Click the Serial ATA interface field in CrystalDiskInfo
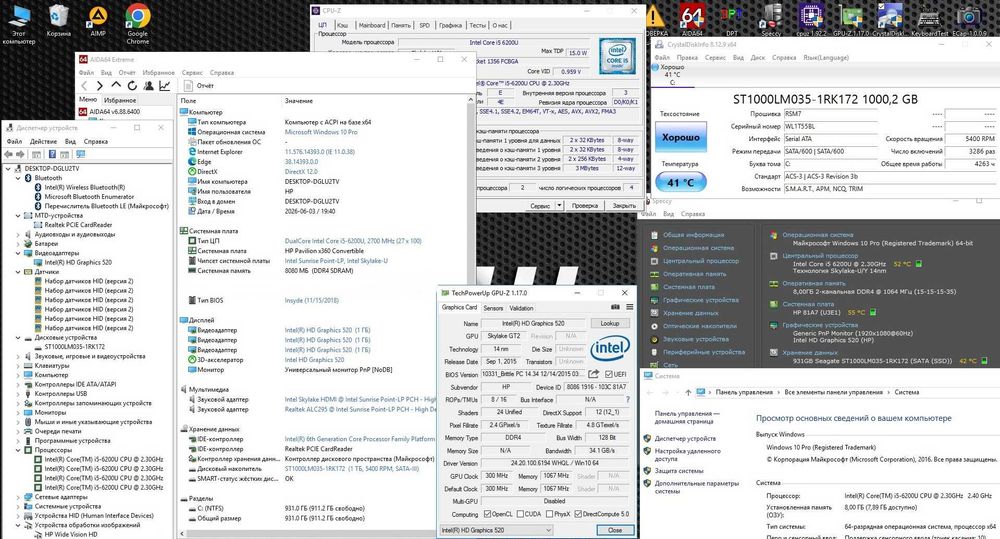This screenshot has width=1000, height=539. [830, 139]
